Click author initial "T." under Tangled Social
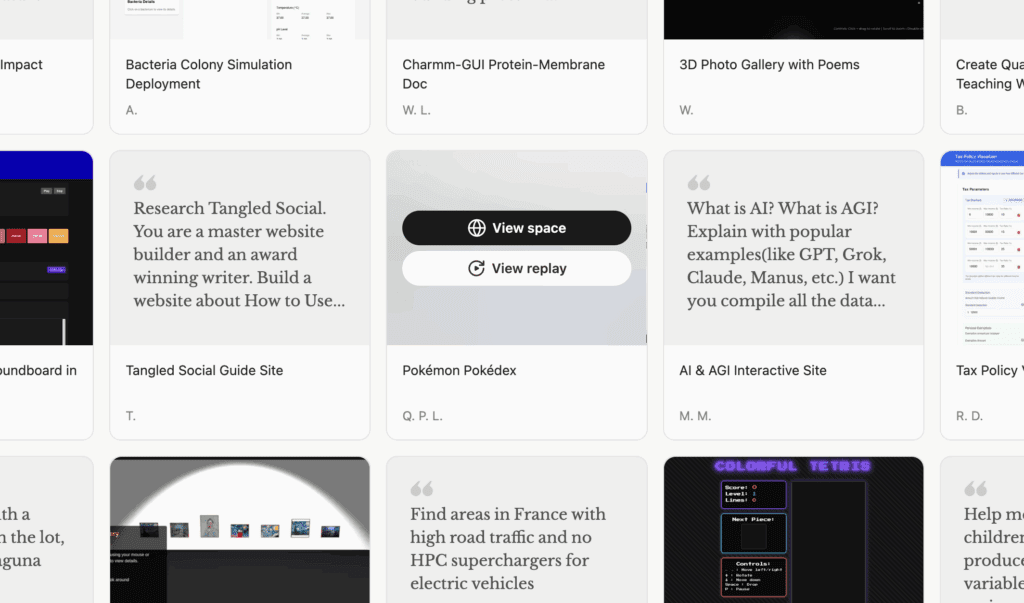Viewport: 1024px width, 603px height. pos(131,416)
